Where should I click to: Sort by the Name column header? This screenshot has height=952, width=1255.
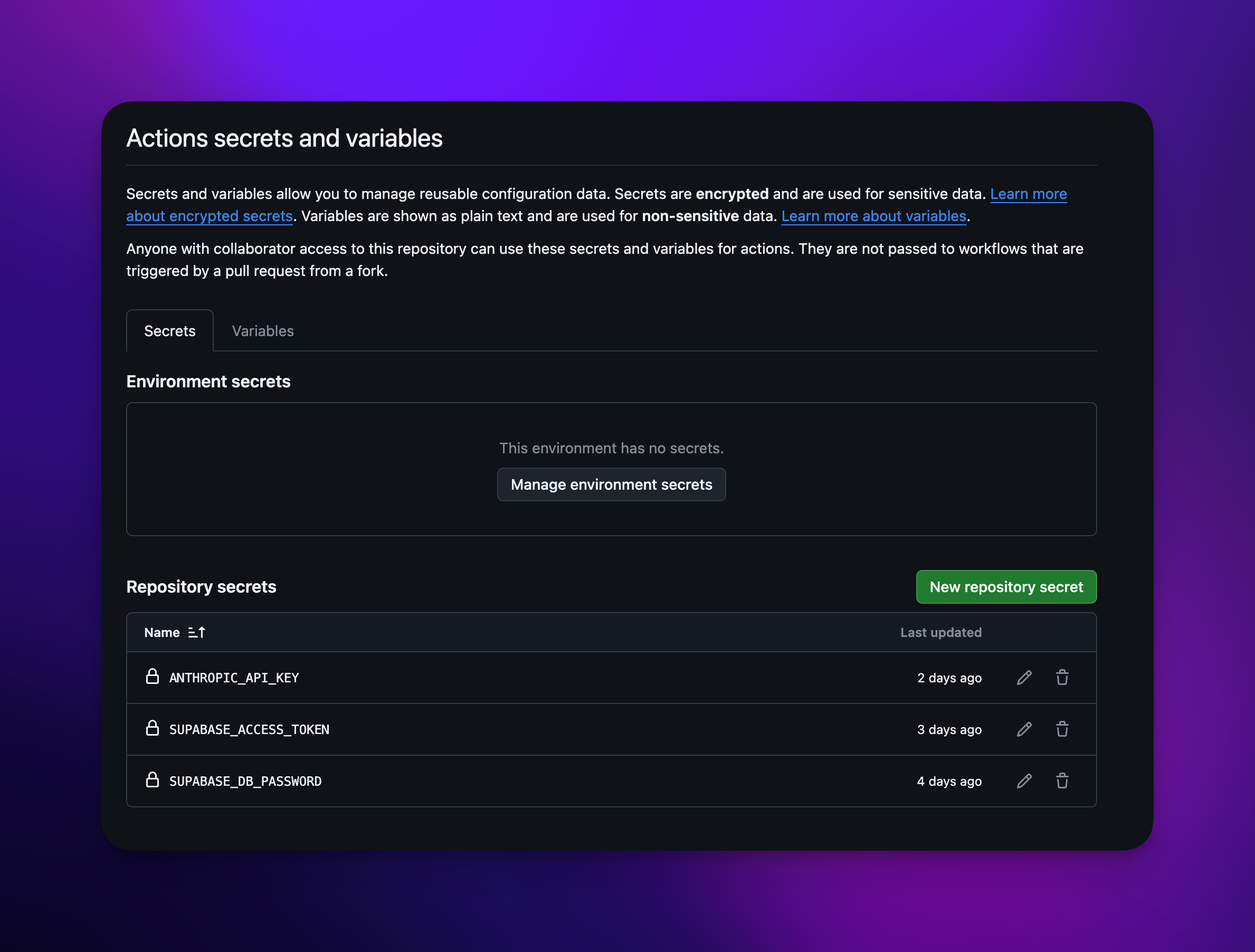(x=161, y=632)
